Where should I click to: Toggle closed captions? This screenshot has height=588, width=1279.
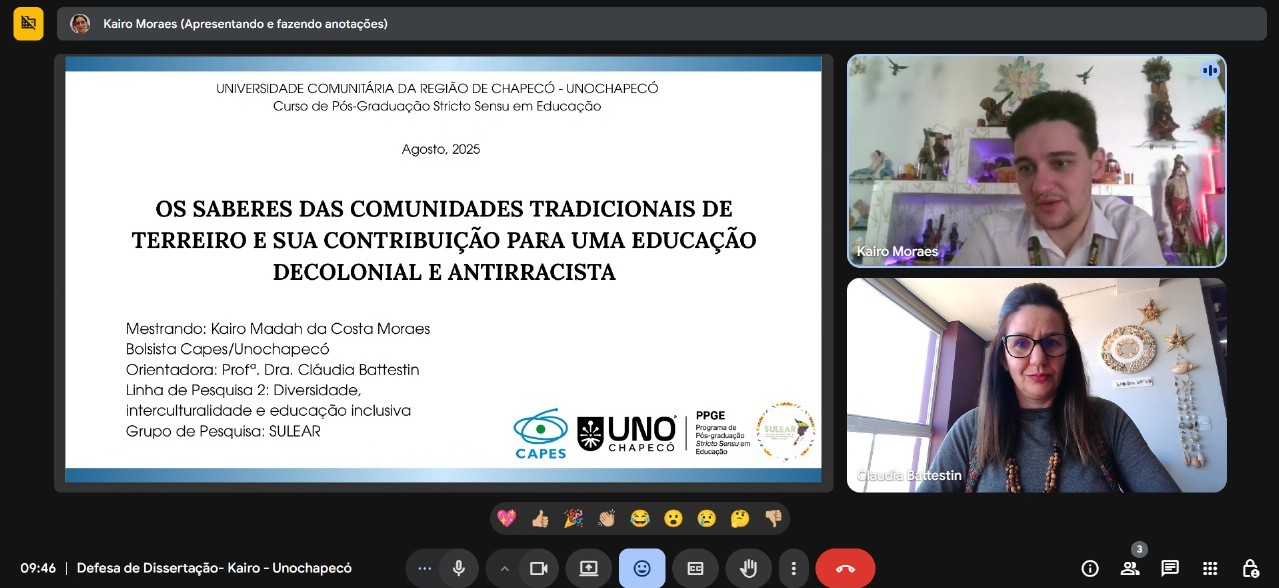(695, 568)
